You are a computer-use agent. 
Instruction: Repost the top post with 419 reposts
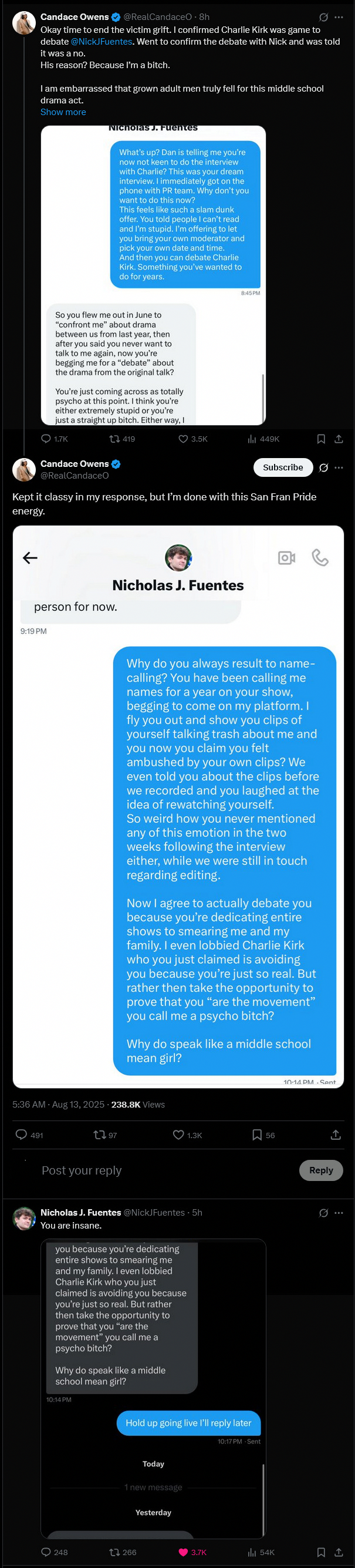coord(115,439)
